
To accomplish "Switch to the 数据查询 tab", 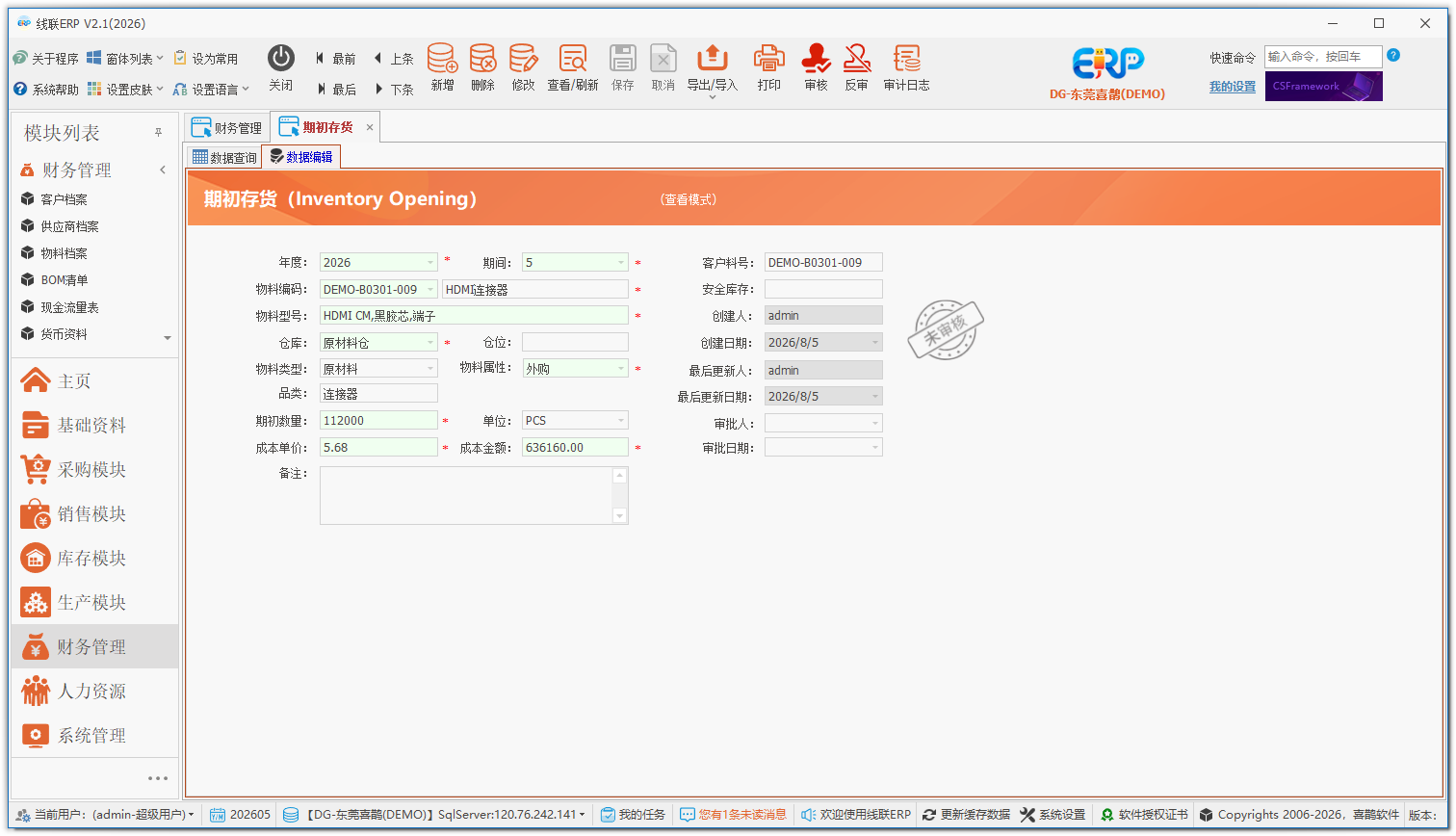I will tap(224, 157).
